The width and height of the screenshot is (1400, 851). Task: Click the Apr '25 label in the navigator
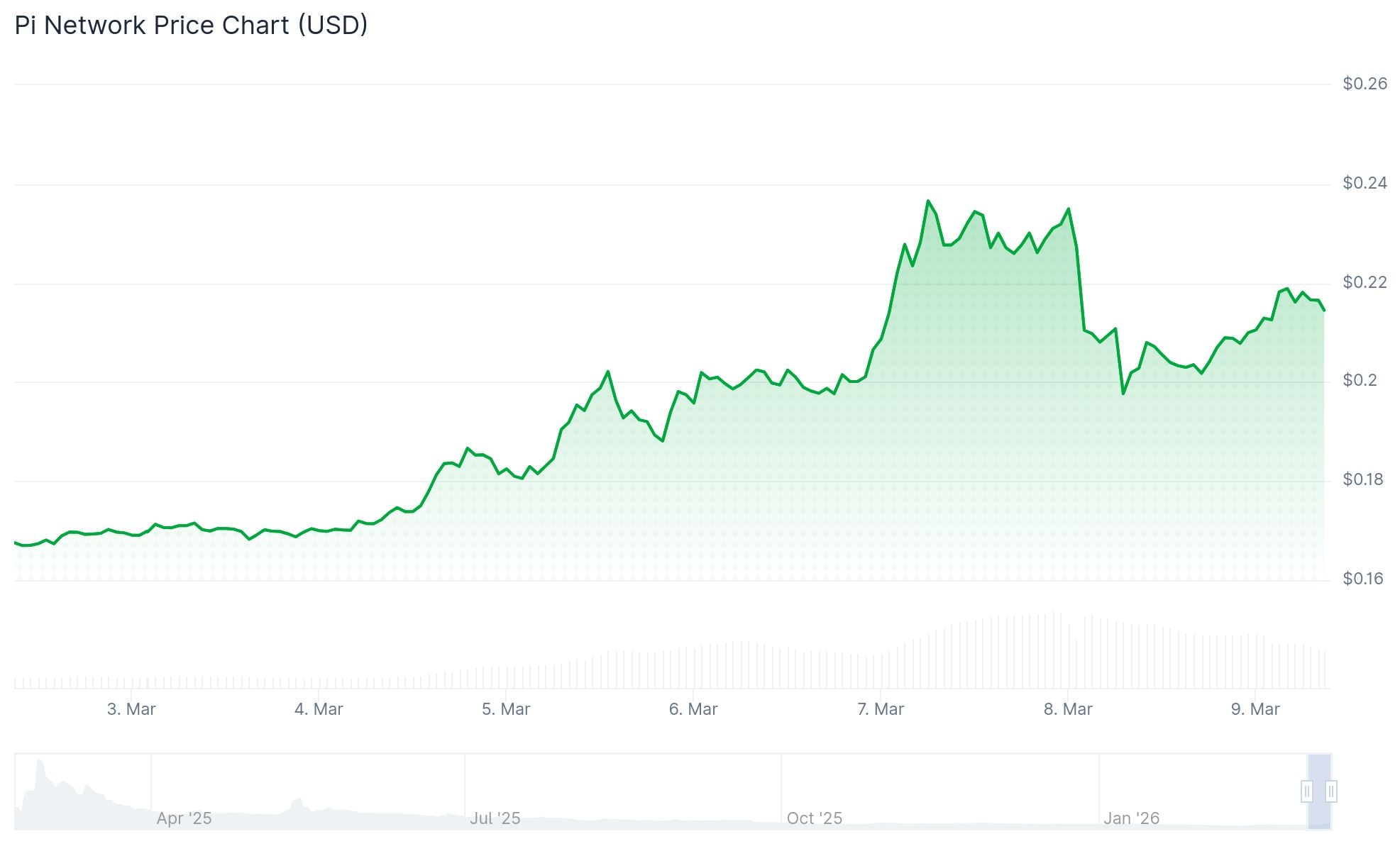(x=185, y=818)
